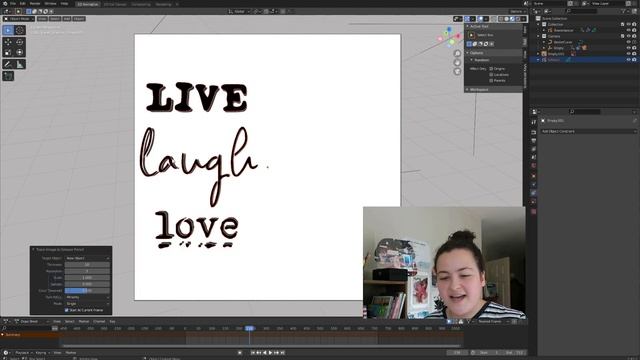Toggle viewport overlays button
640x360 pixels.
[x=480, y=19]
